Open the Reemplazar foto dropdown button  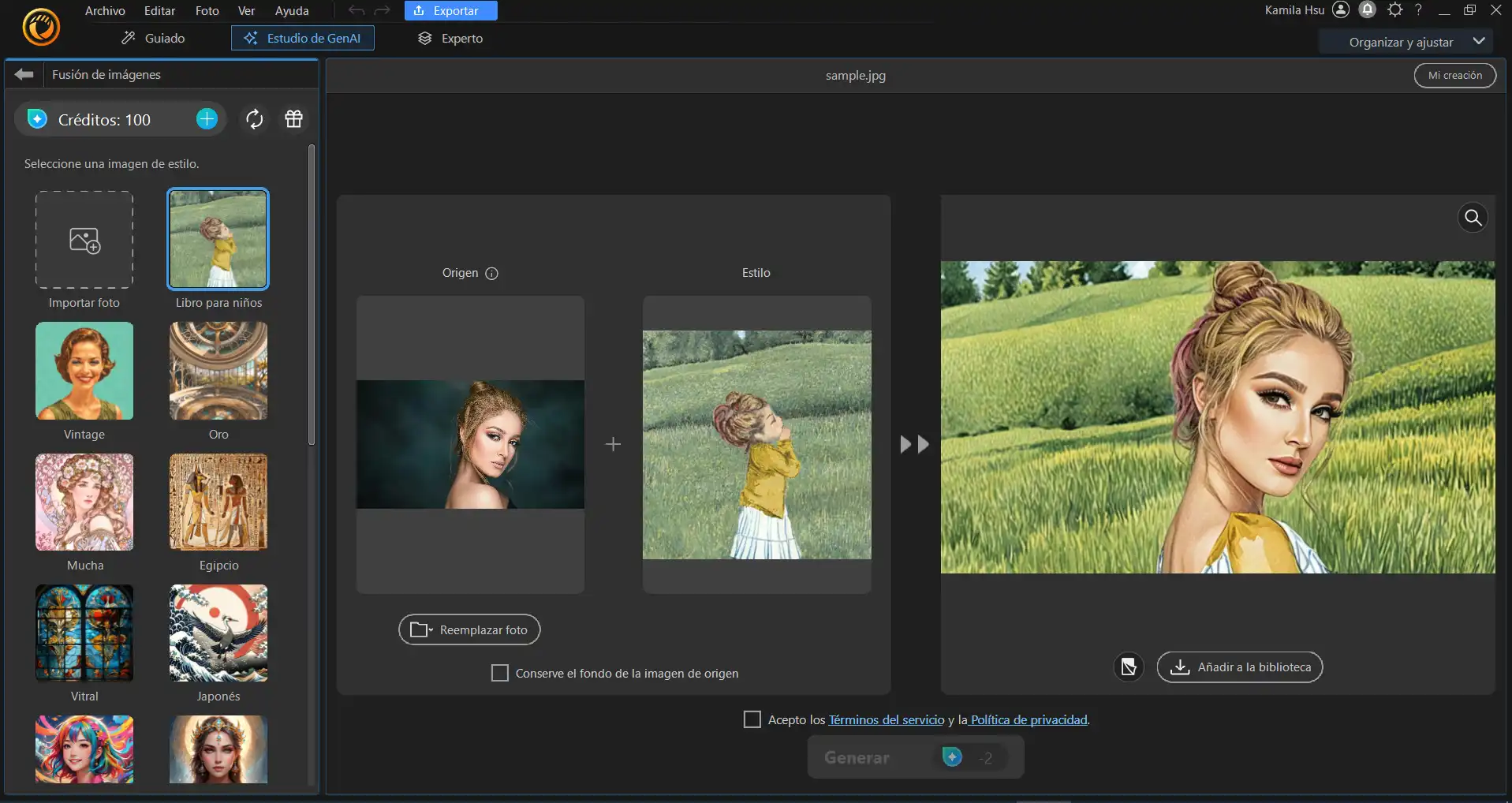pyautogui.click(x=469, y=629)
